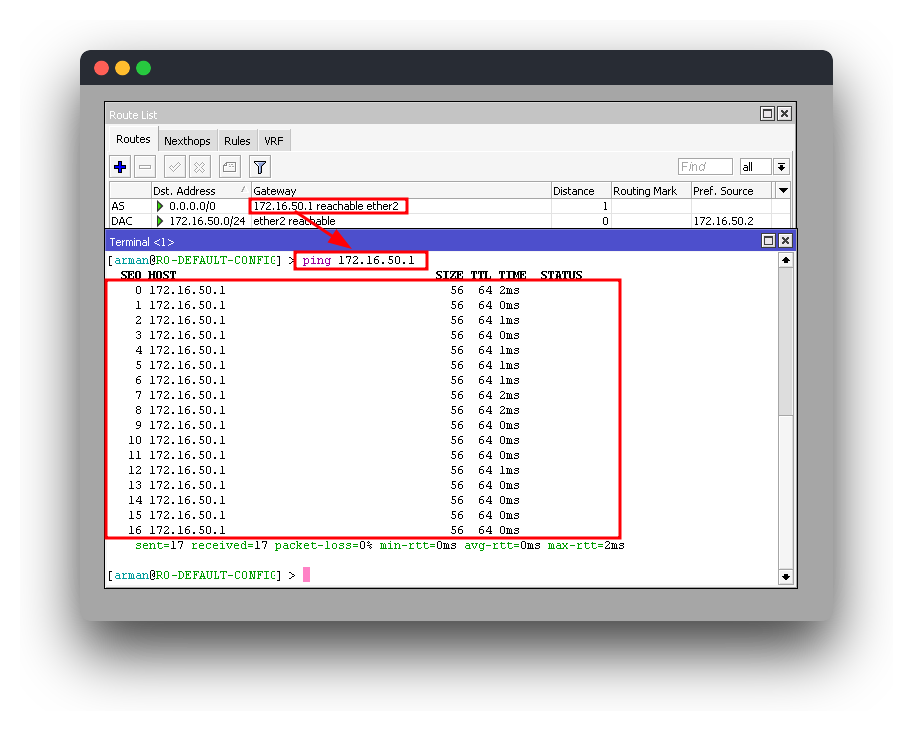Click the Gateway column header
This screenshot has height=731, width=913.
[400, 190]
